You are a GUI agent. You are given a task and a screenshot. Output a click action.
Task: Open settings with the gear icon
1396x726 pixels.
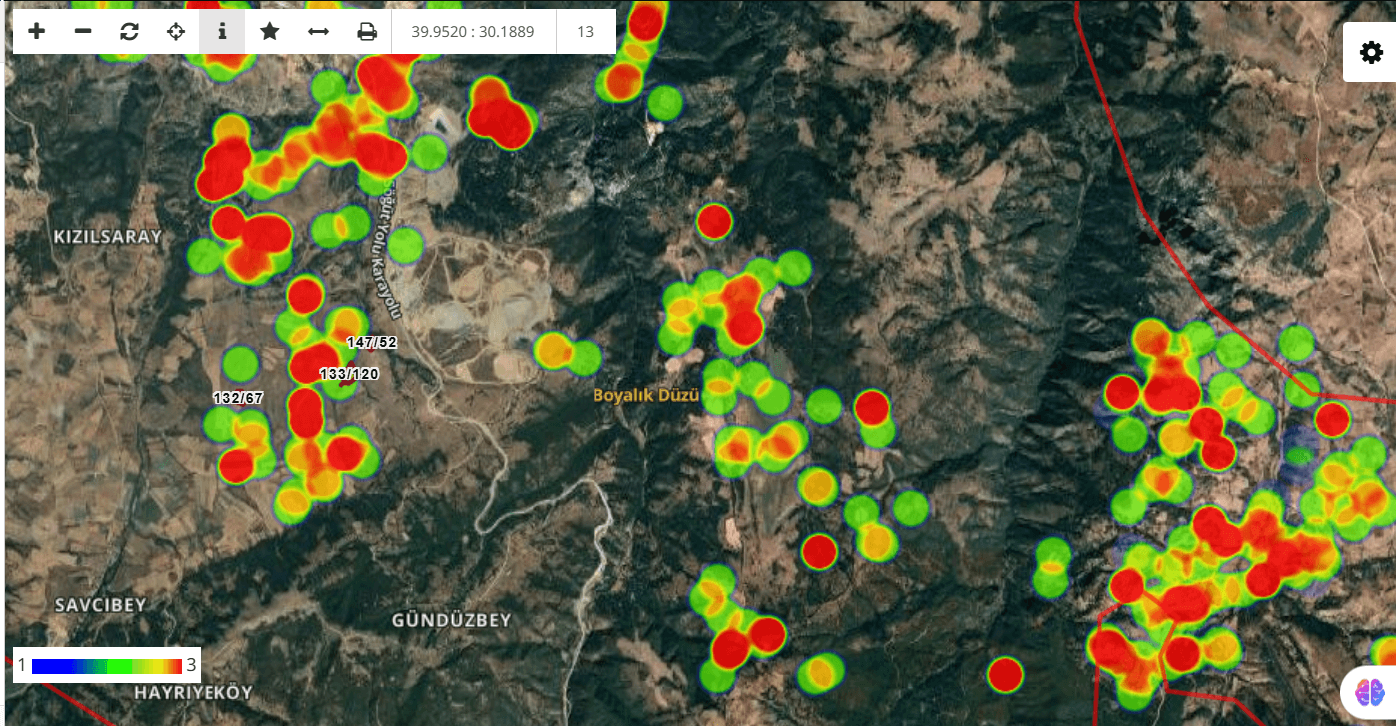[x=1371, y=53]
